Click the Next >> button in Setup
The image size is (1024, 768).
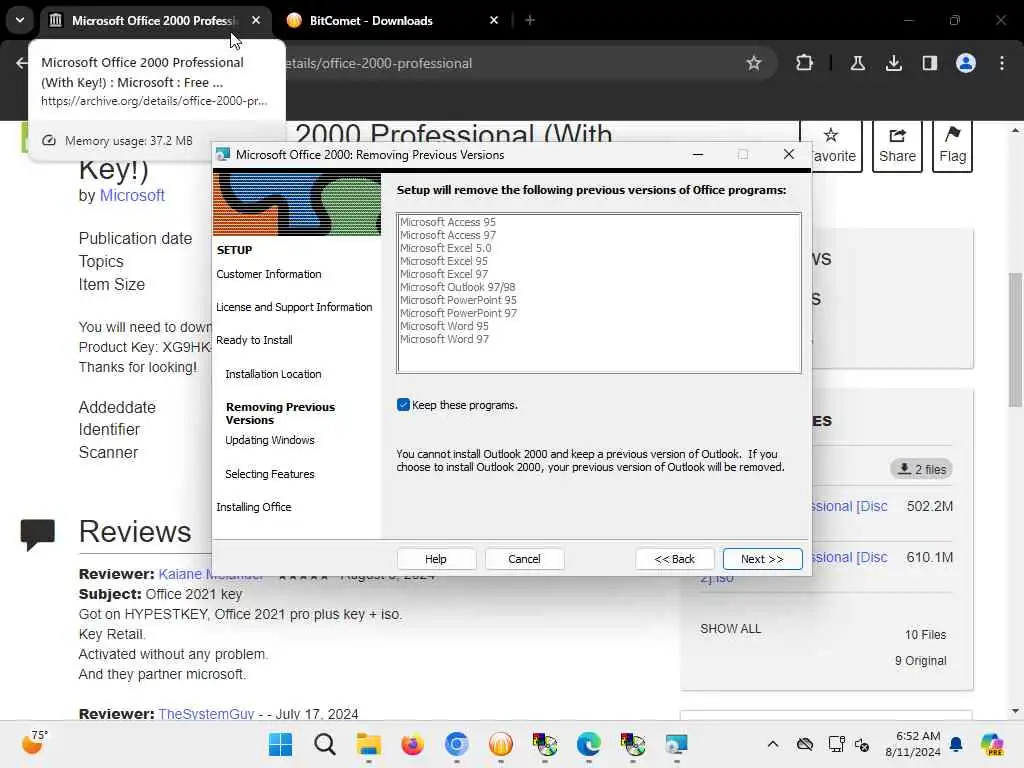coord(762,559)
